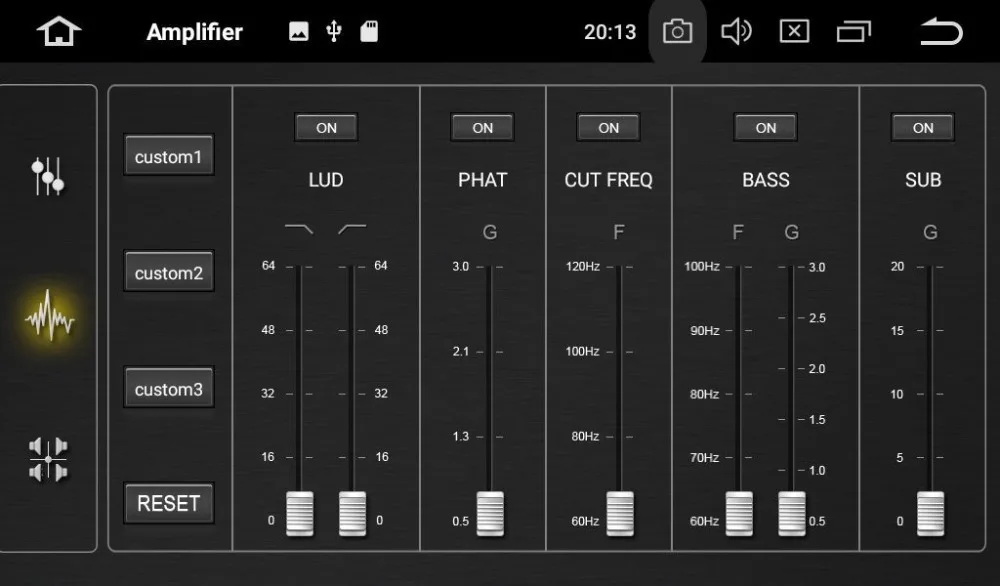Toggle the SUB ON switch
This screenshot has width=1000, height=586.
(x=923, y=128)
